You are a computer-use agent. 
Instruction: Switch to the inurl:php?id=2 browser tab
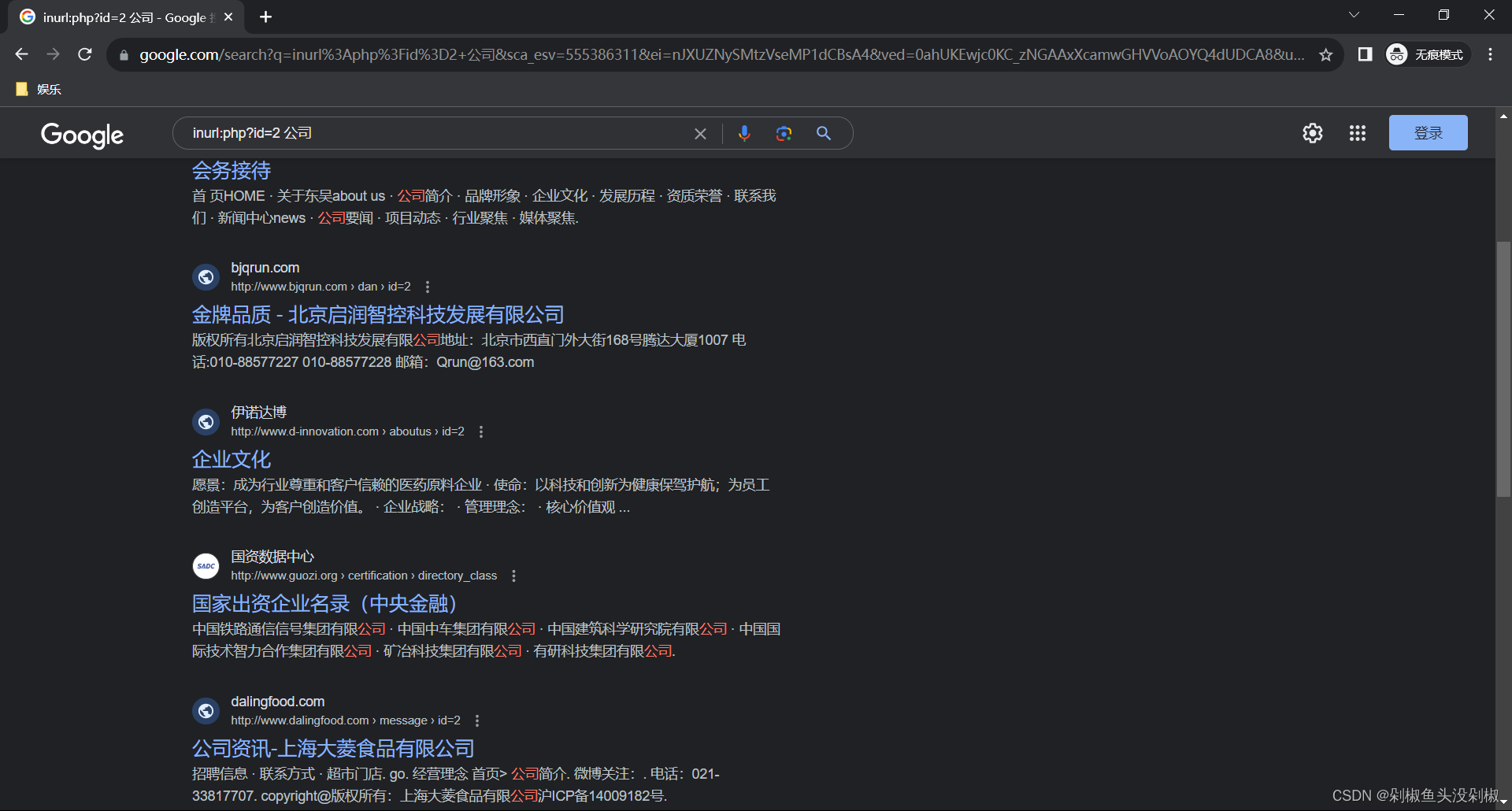[x=118, y=17]
